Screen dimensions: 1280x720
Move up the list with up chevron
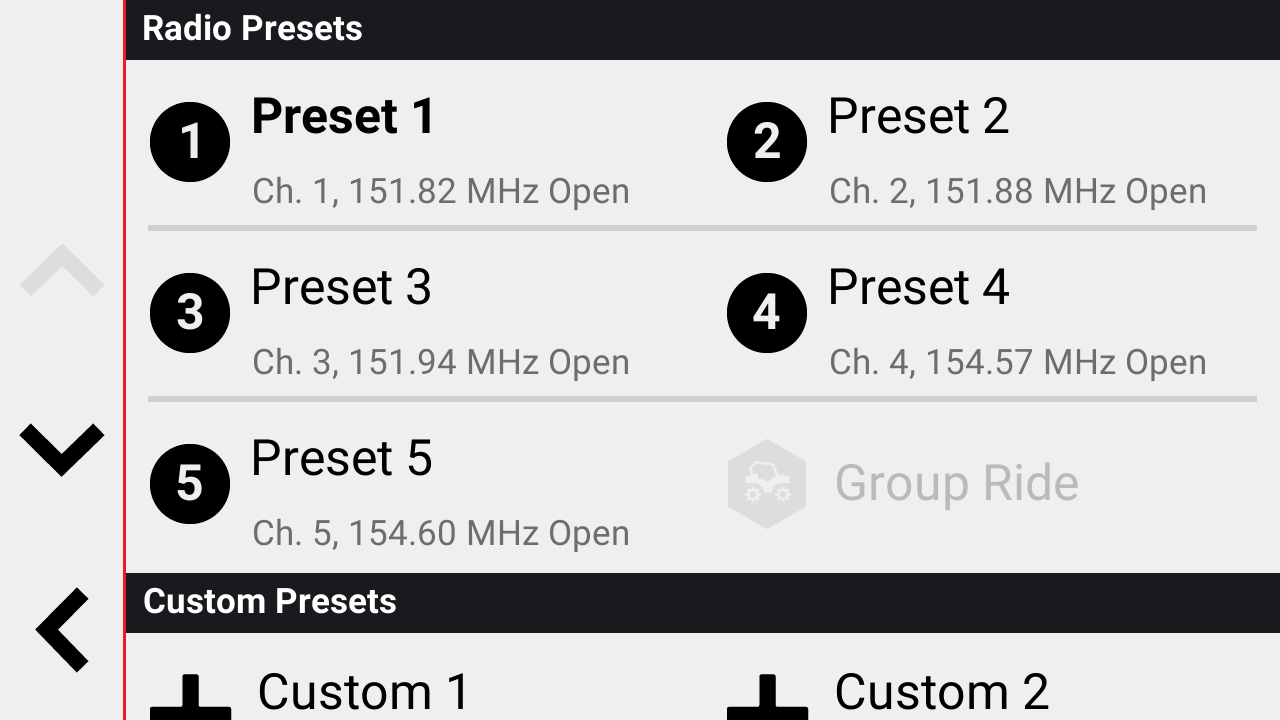[x=62, y=270]
